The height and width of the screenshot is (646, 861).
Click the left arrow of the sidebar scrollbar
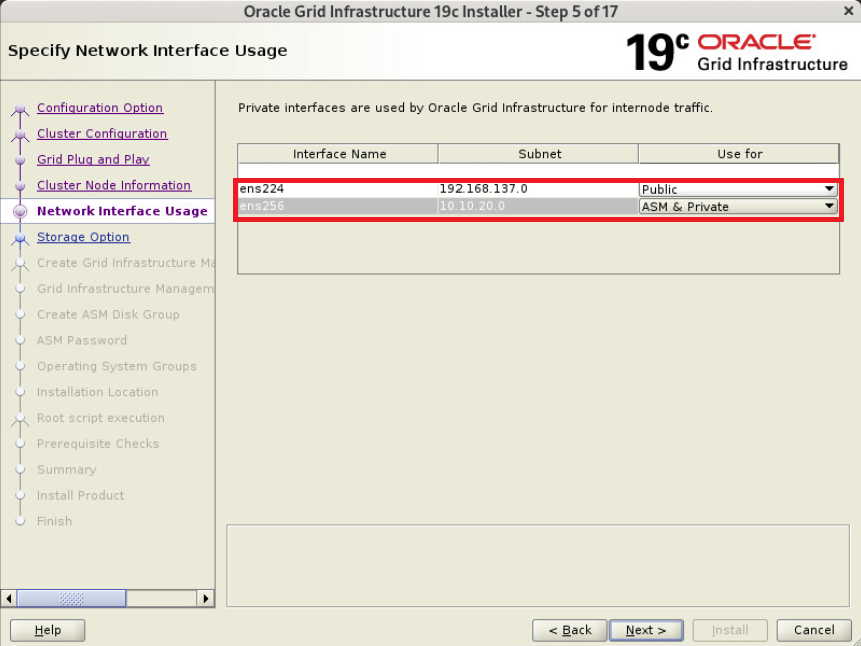click(9, 598)
